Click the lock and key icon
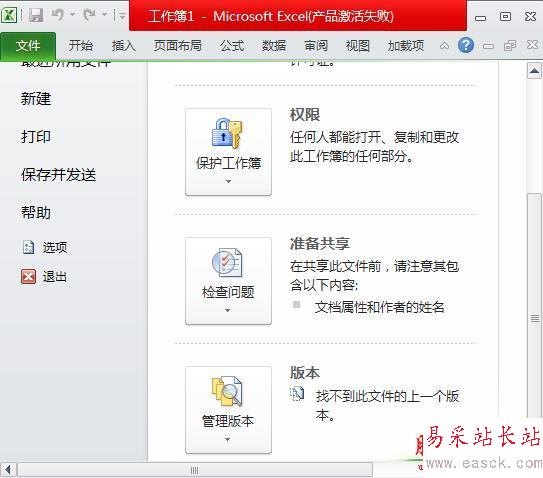 pyautogui.click(x=227, y=134)
